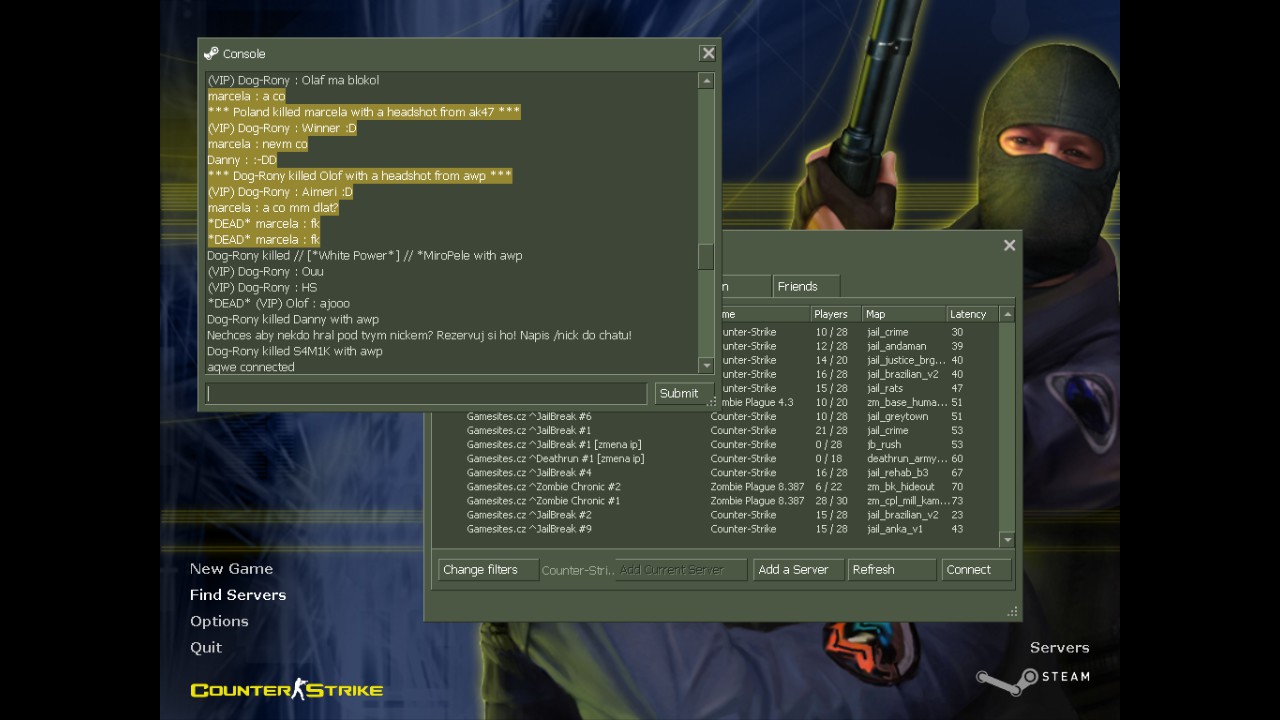Click the Add a Server button
Image resolution: width=1280 pixels, height=720 pixels.
[x=799, y=570]
